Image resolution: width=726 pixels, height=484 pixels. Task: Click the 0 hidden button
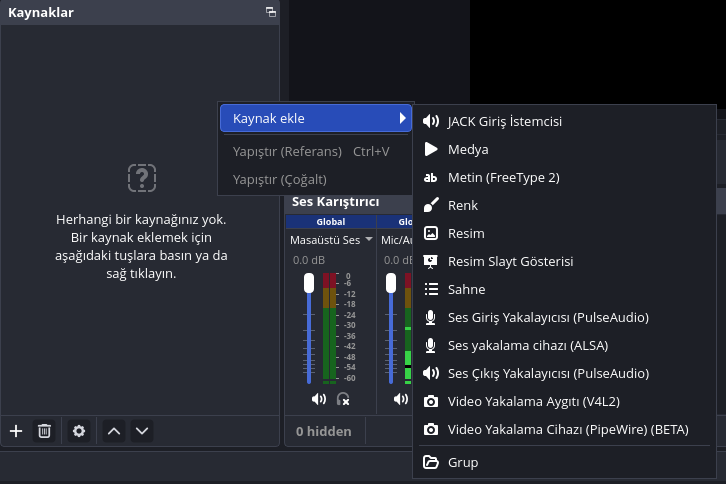pos(324,431)
